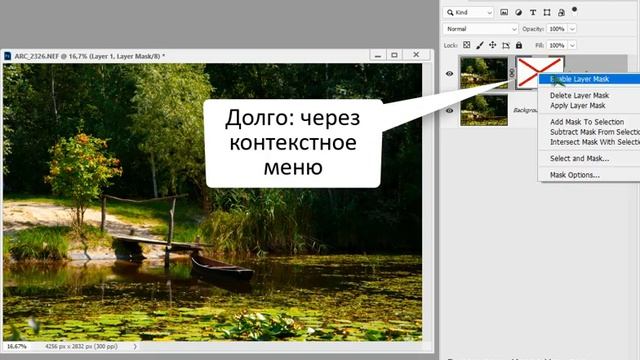Image resolution: width=640 pixels, height=360 pixels.
Task: Click the Photoshop icon in document title
Action: tap(7, 56)
